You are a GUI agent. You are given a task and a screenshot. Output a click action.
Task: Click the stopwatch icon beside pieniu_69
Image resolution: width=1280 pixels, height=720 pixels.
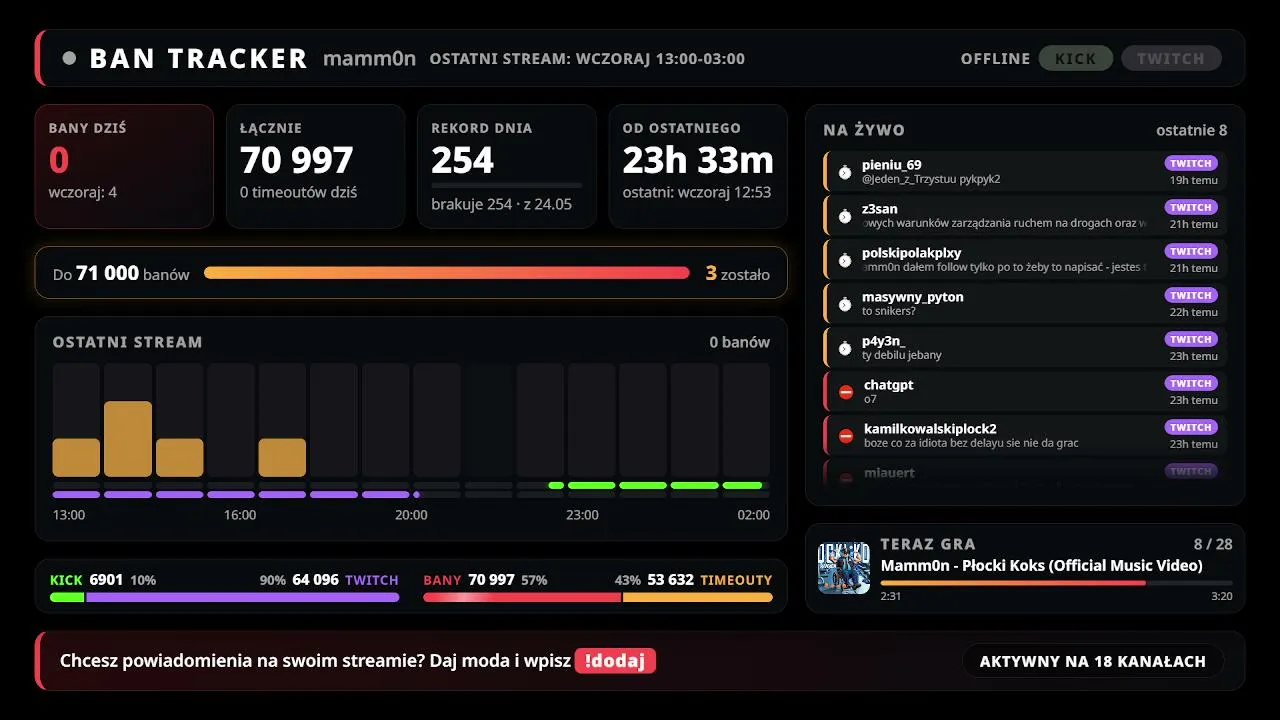(x=845, y=172)
